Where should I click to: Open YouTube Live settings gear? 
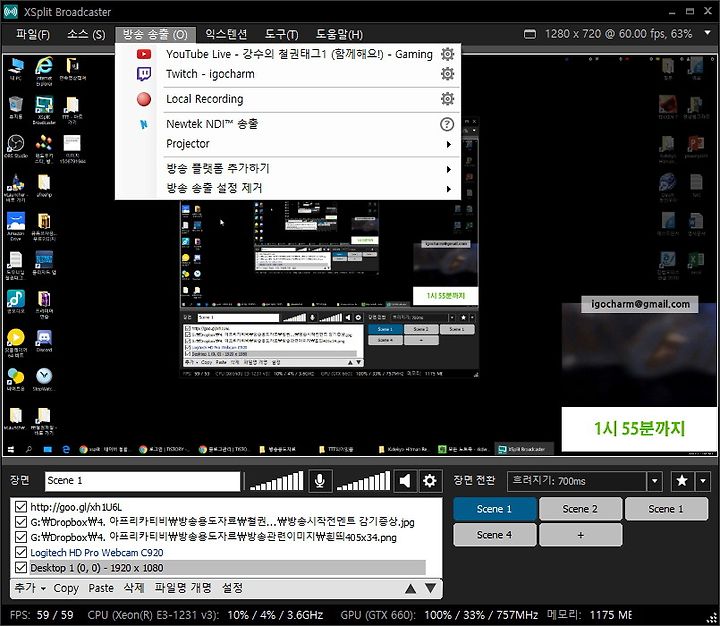coord(447,54)
